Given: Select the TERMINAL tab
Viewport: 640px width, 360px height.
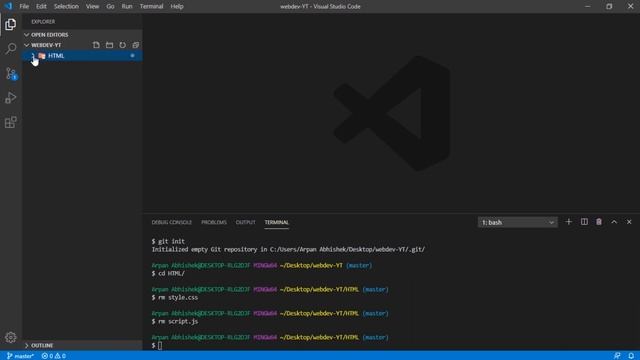Looking at the screenshot, I should 276,222.
